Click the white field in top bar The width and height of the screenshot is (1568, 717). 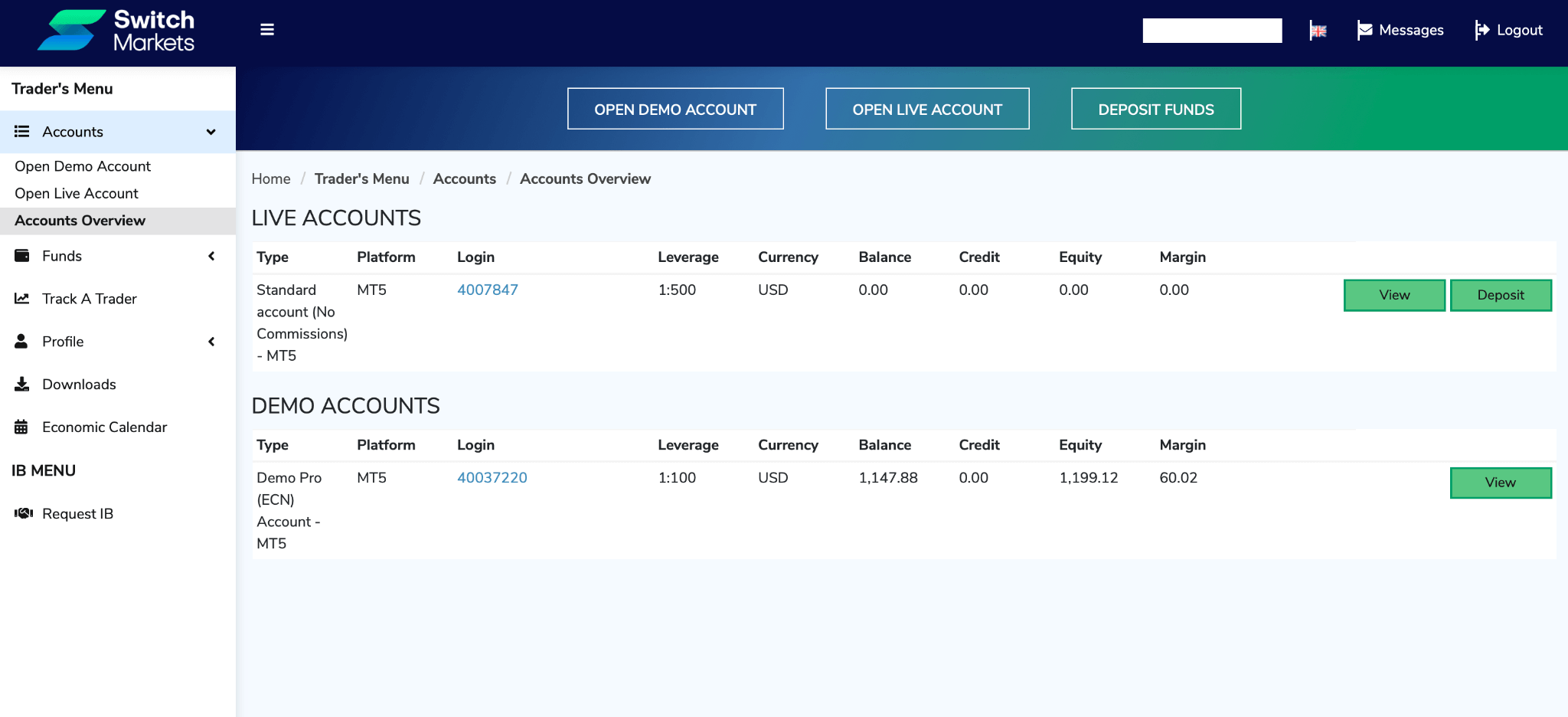point(1212,31)
